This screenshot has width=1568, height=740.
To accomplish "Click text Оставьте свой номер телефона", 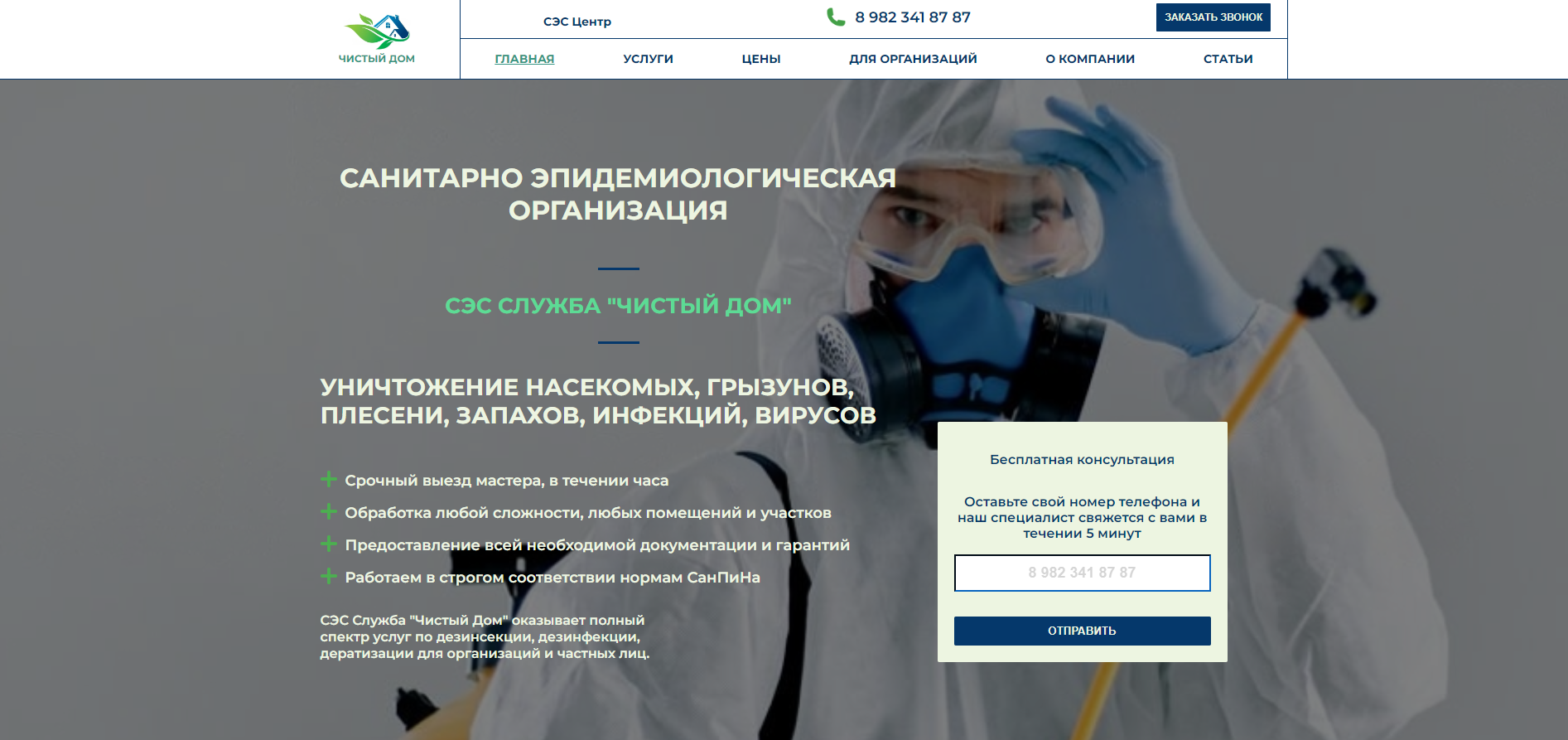I will (x=1082, y=517).
